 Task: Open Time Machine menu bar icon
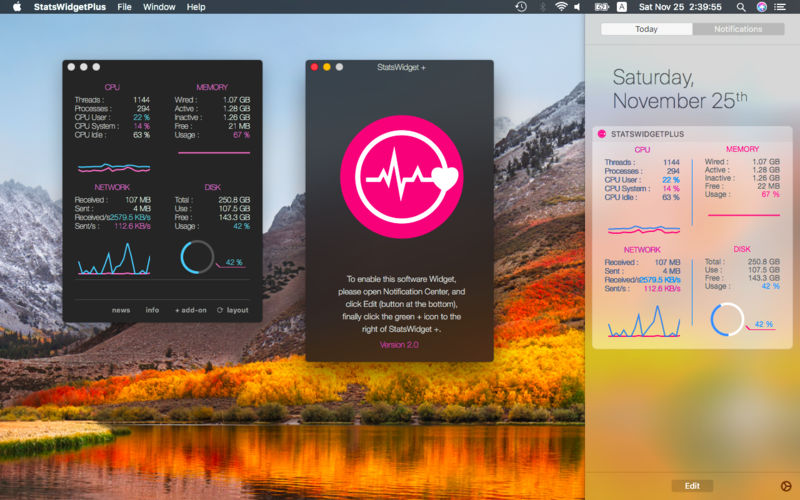click(x=521, y=7)
